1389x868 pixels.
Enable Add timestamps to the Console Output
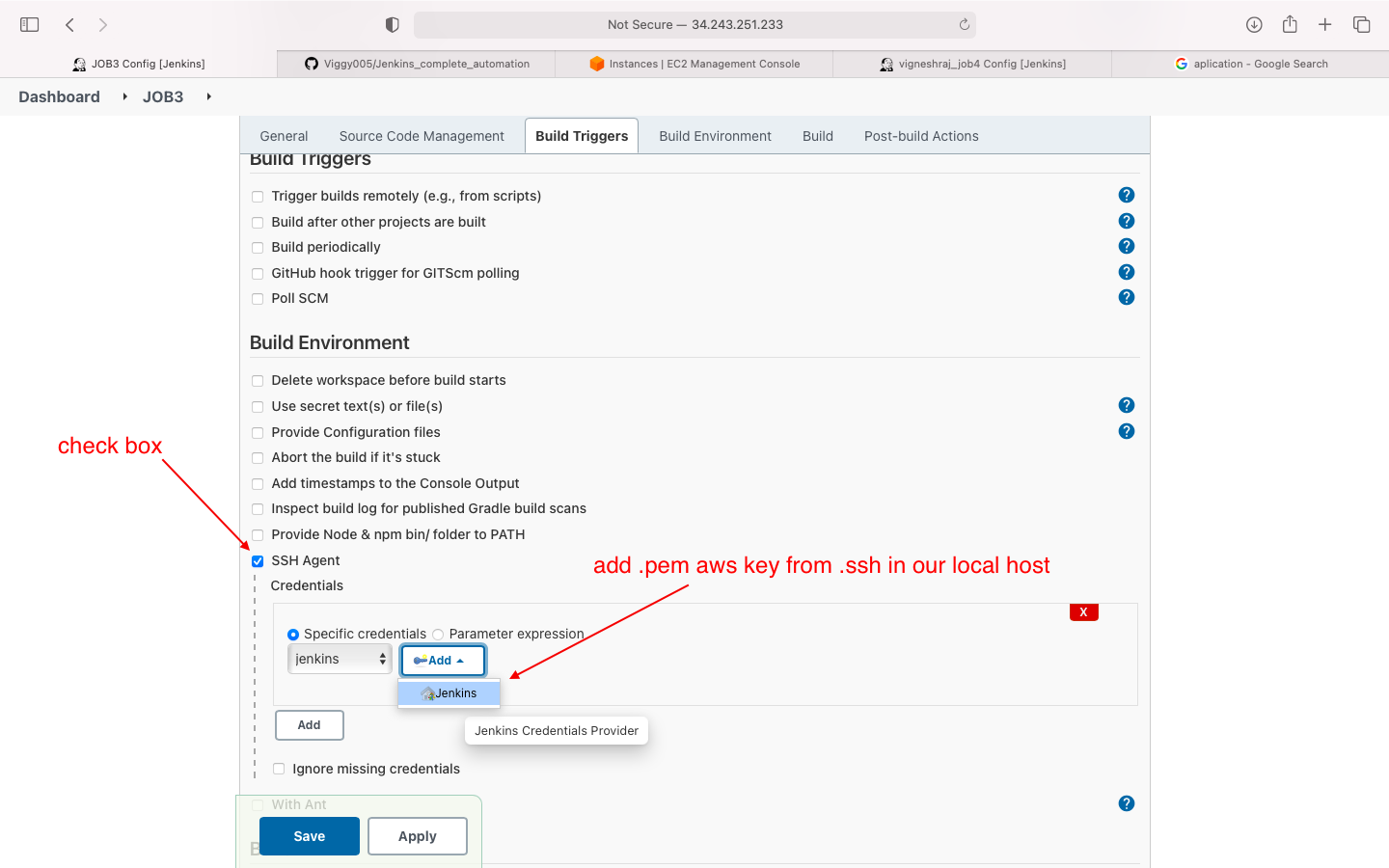[258, 484]
